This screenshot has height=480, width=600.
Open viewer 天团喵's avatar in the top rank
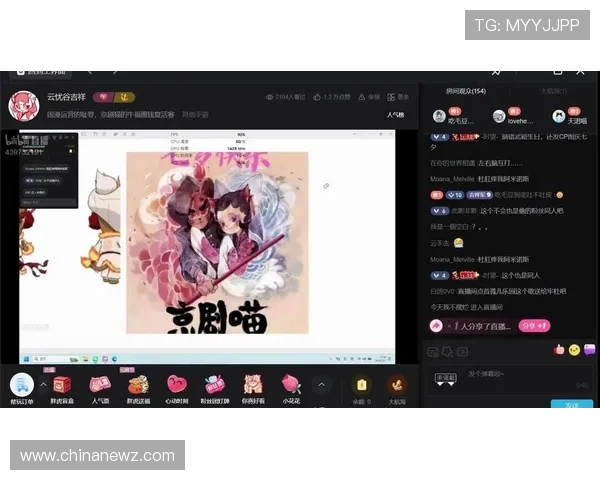pos(559,116)
